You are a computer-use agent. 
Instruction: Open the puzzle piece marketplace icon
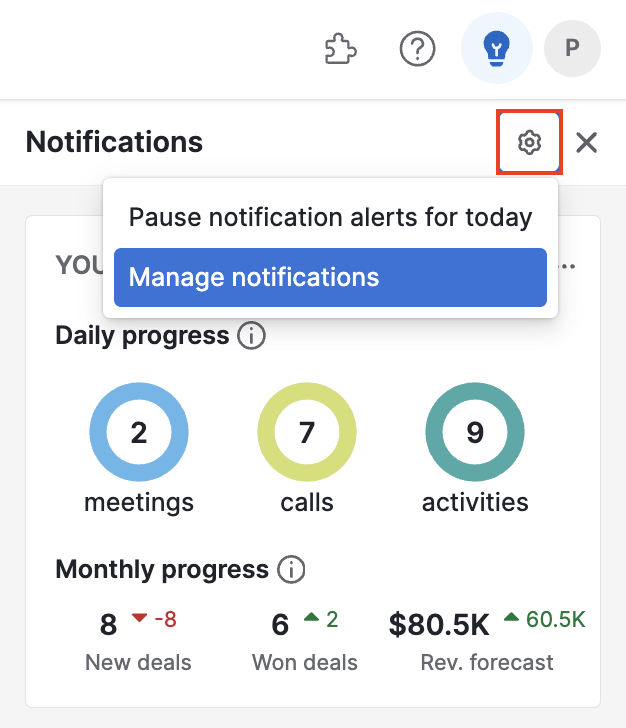(340, 48)
